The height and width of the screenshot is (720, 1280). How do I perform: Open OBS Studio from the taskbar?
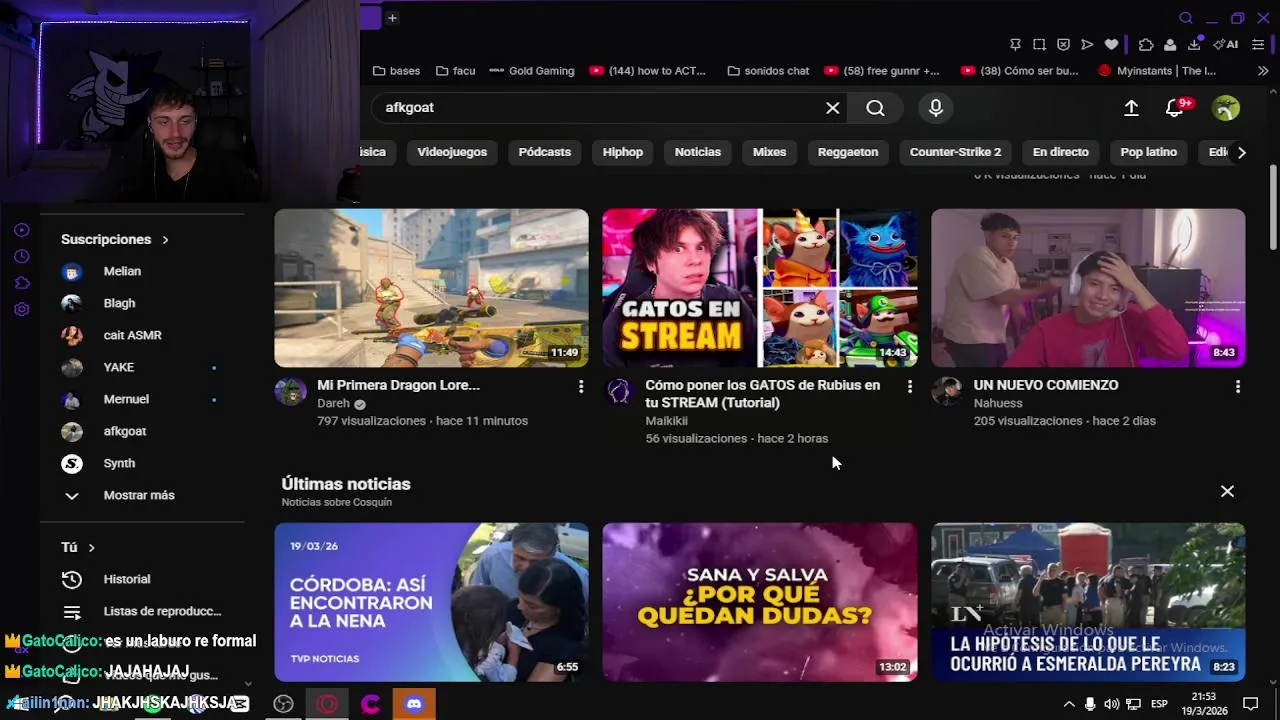(x=283, y=704)
